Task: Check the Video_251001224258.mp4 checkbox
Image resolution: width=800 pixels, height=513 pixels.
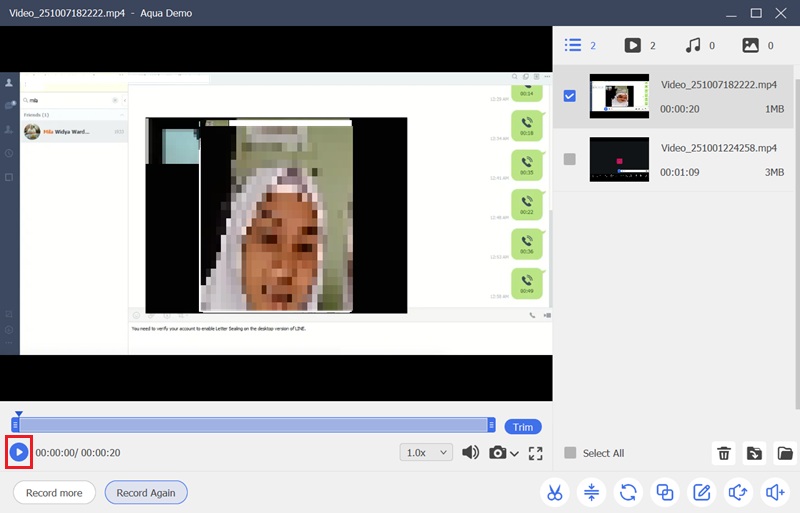Action: [x=570, y=159]
